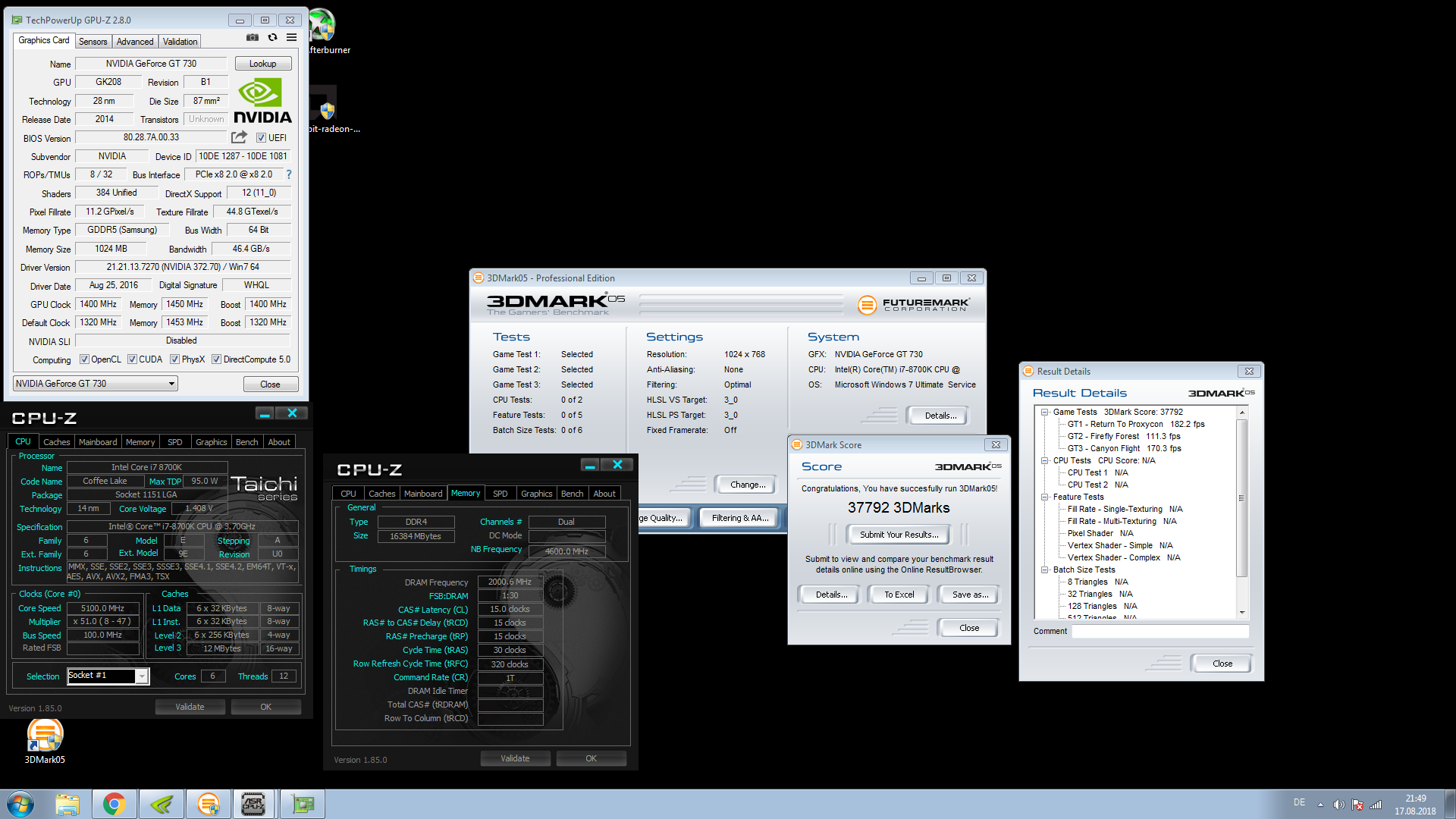
Task: Click the GPU-Z screenshot camera icon
Action: [253, 37]
